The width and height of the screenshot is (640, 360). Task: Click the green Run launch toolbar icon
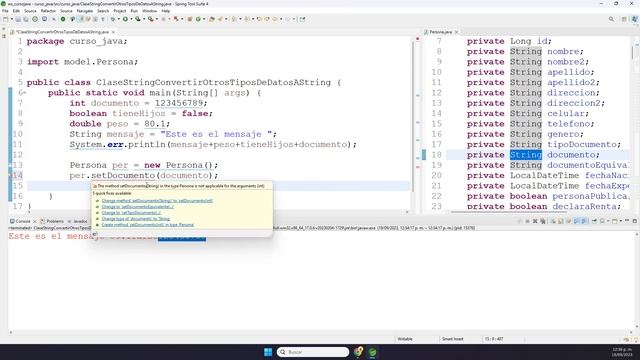(x=125, y=19)
